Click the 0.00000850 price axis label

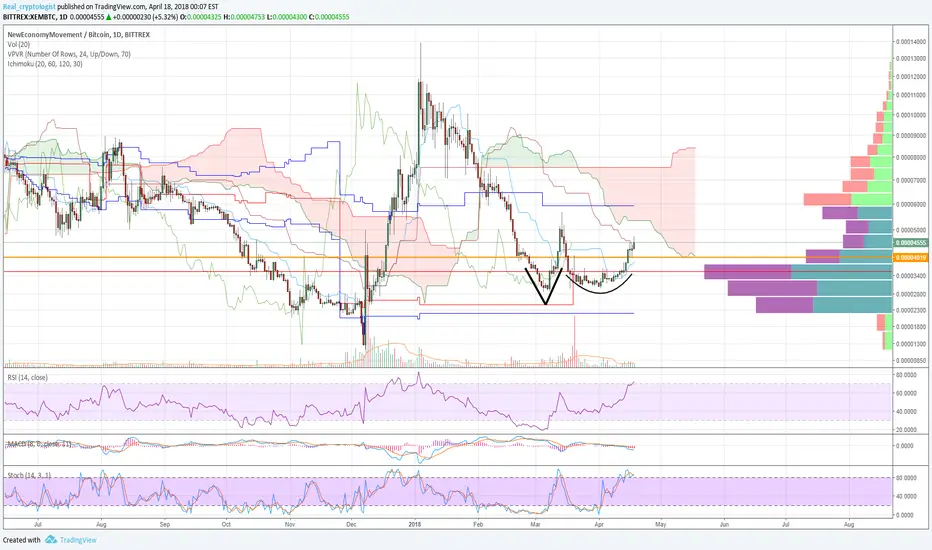(912, 360)
